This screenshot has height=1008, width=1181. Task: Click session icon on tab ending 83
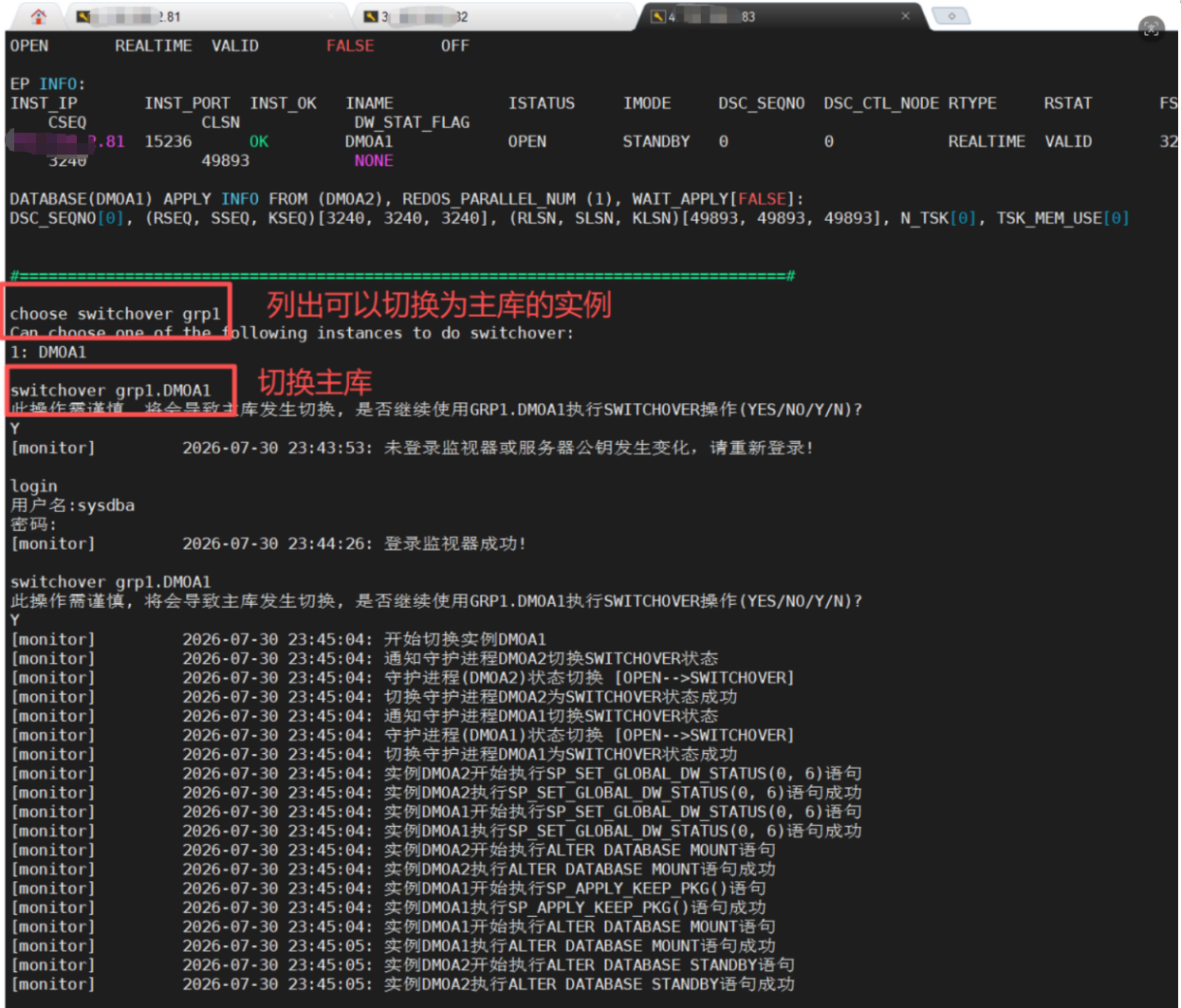pos(657,16)
